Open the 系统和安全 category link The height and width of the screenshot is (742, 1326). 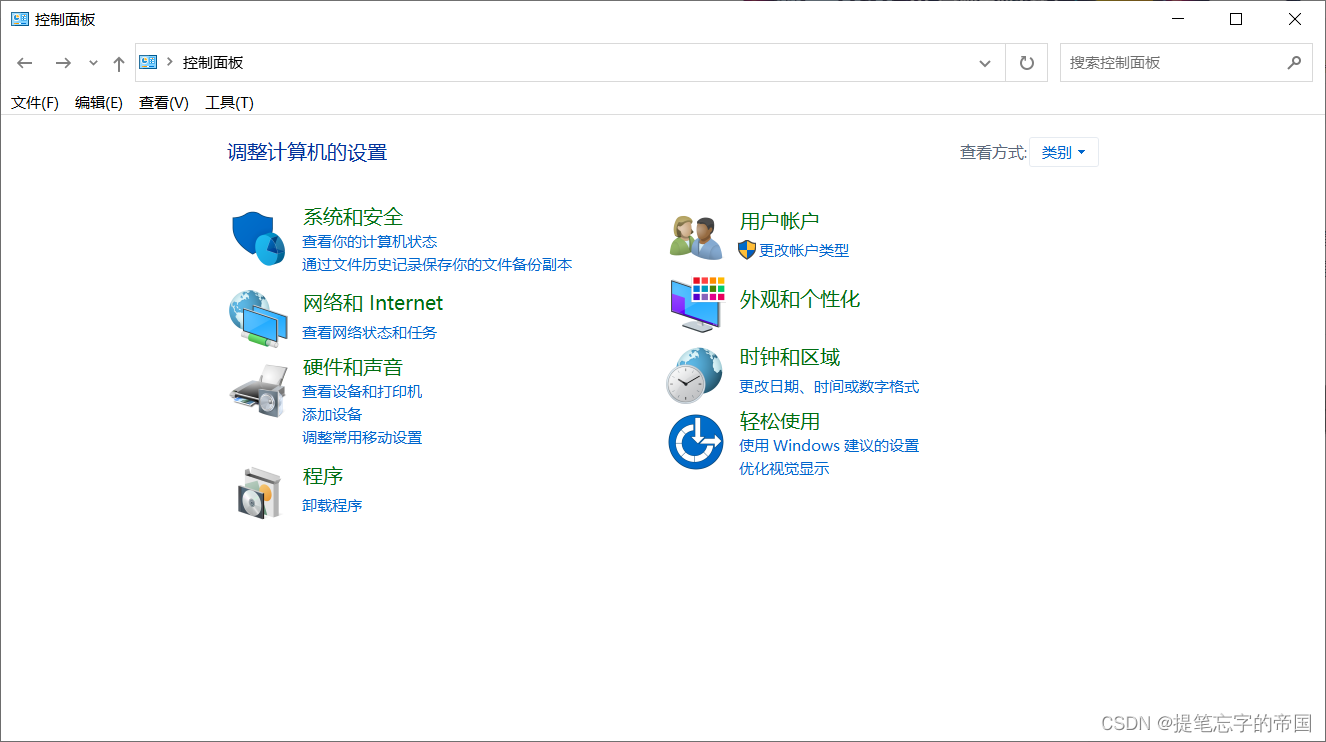pos(353,216)
